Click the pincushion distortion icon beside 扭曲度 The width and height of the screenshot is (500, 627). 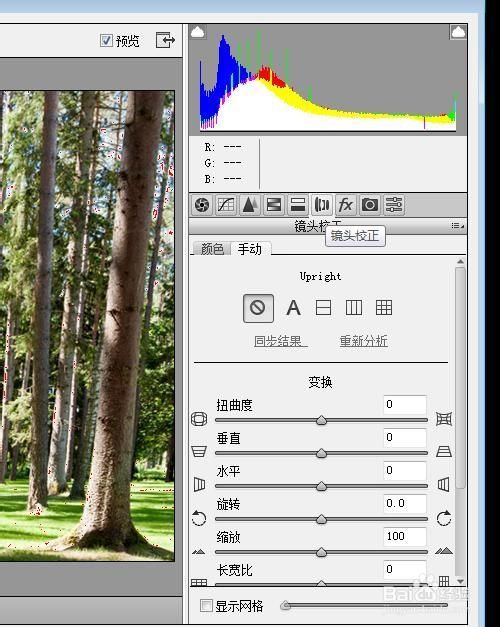444,419
